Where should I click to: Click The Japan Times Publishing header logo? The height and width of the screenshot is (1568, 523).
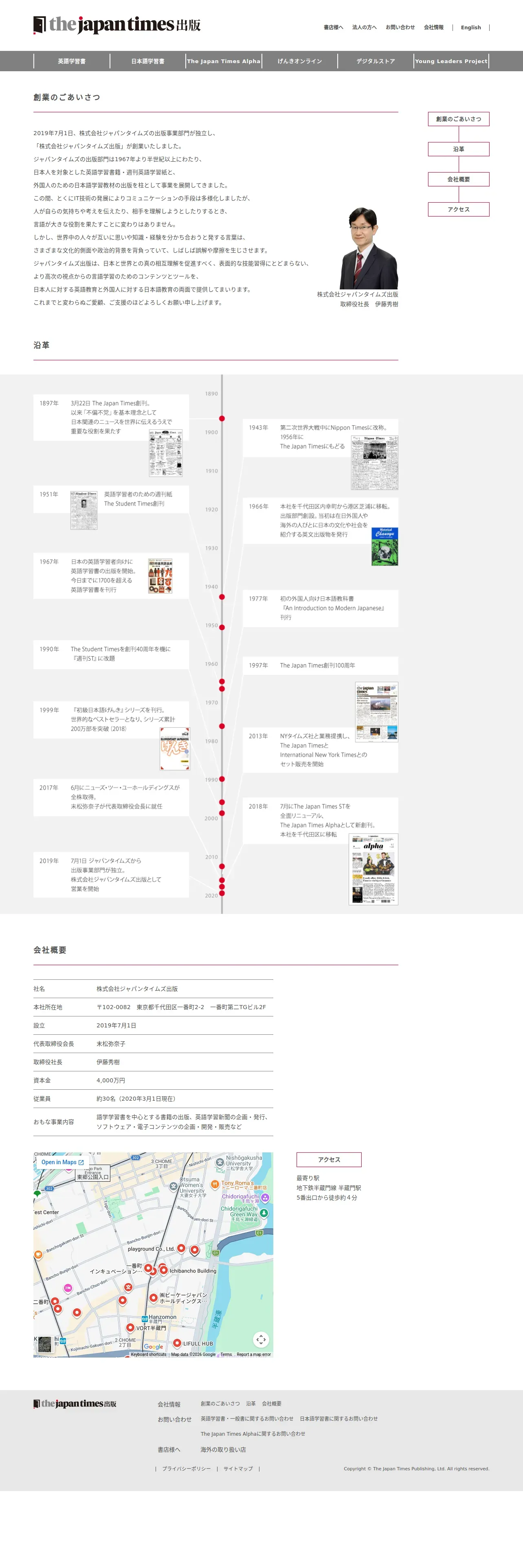coord(117,25)
